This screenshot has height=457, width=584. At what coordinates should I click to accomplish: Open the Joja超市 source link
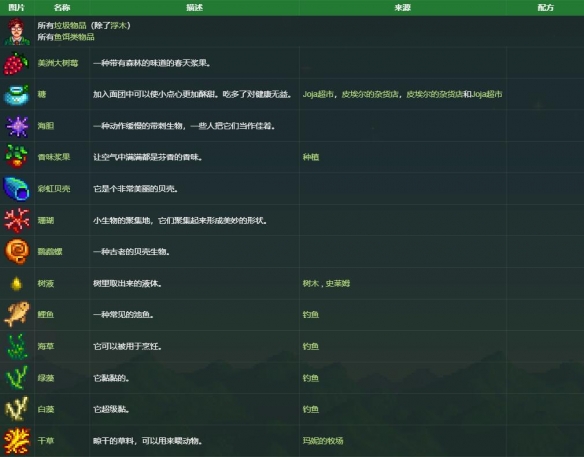coord(318,94)
